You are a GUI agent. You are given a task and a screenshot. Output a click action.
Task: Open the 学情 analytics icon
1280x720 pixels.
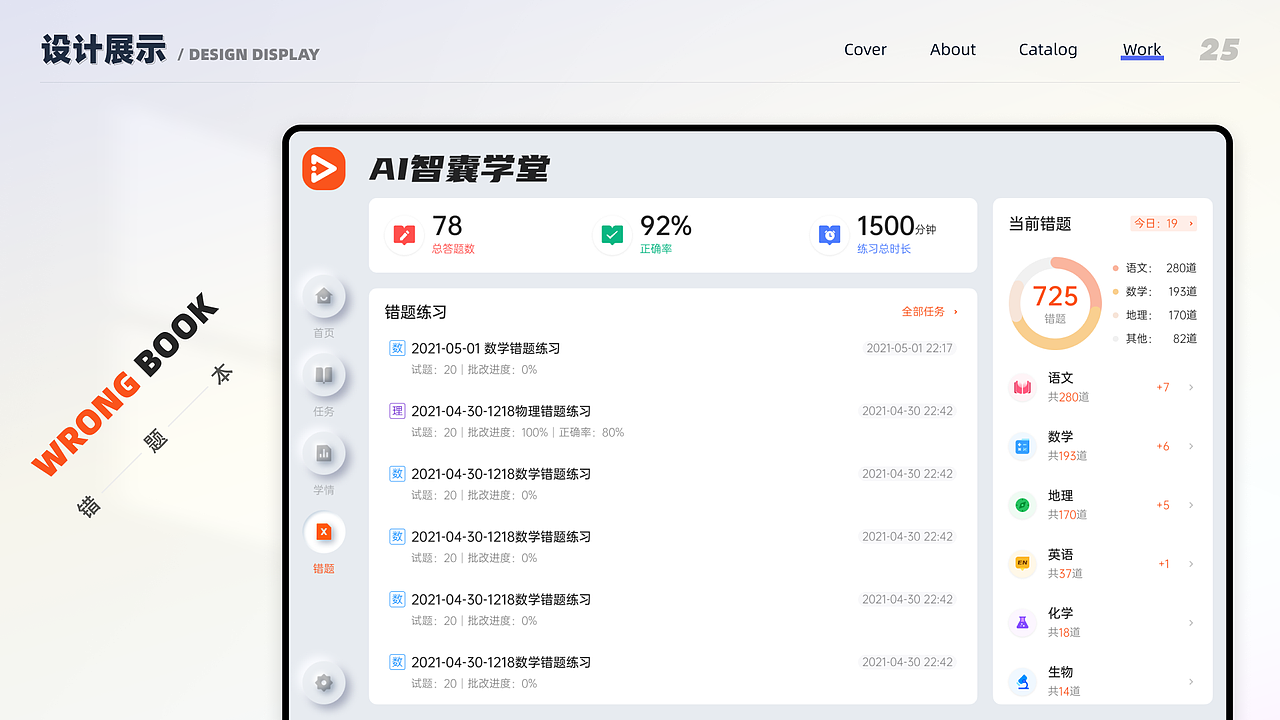pos(323,453)
